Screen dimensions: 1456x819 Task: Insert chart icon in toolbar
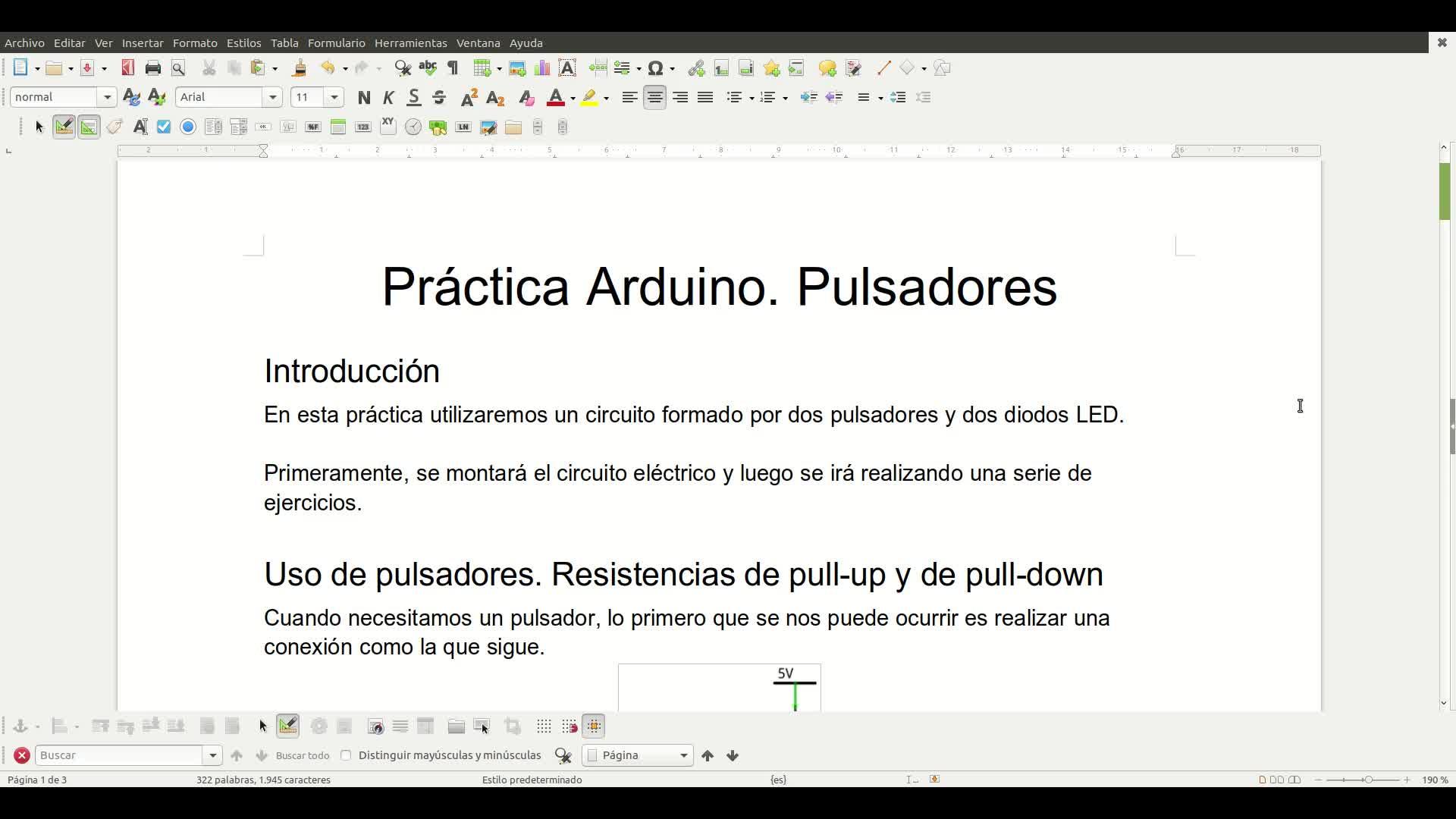coord(542,68)
